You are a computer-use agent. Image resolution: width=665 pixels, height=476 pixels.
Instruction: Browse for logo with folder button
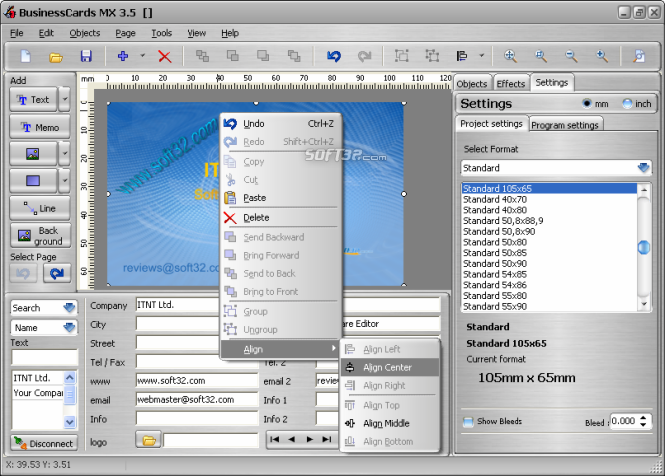click(x=148, y=440)
